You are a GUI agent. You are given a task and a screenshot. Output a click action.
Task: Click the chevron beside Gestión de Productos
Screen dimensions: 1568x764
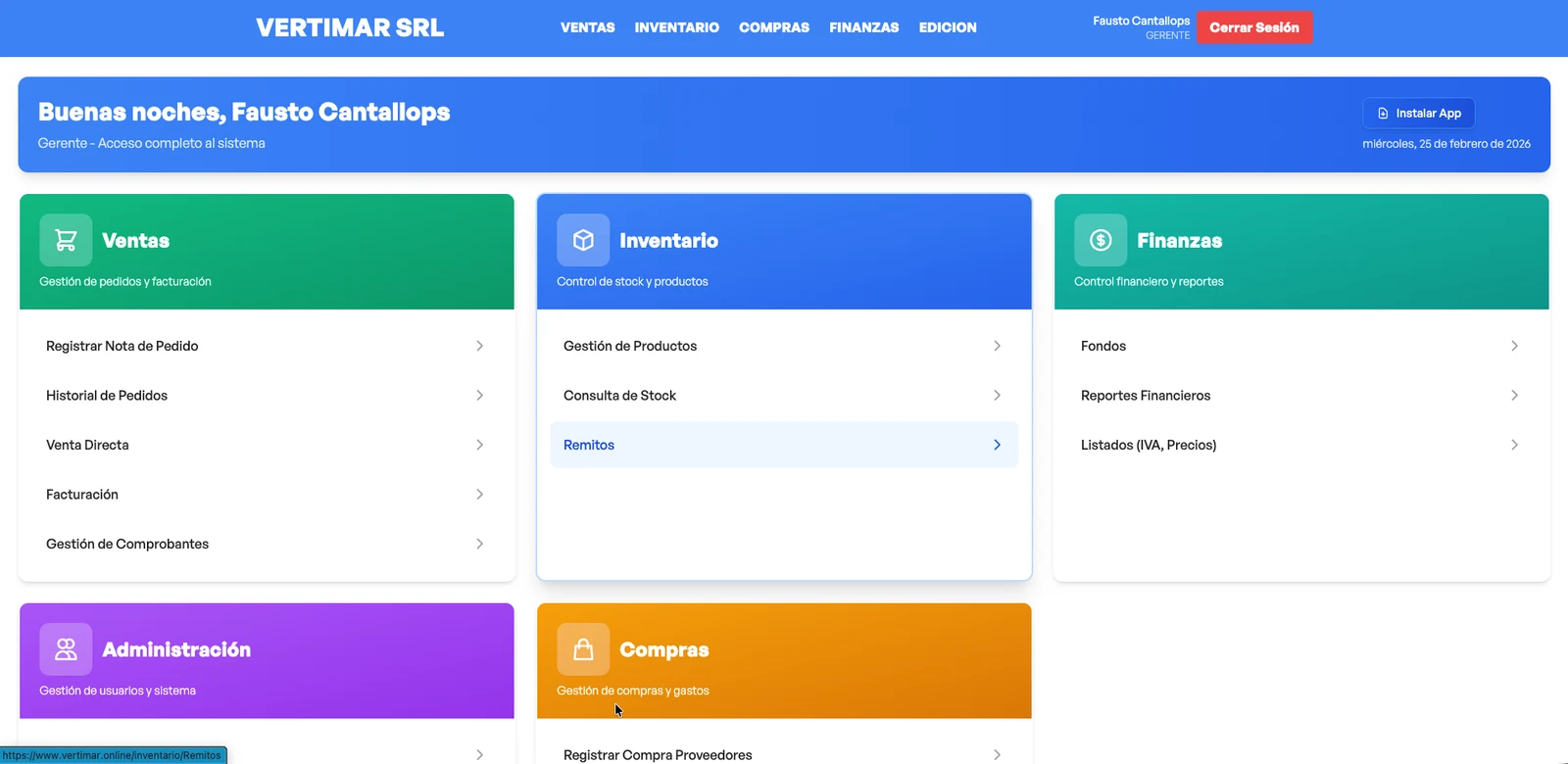(x=997, y=346)
